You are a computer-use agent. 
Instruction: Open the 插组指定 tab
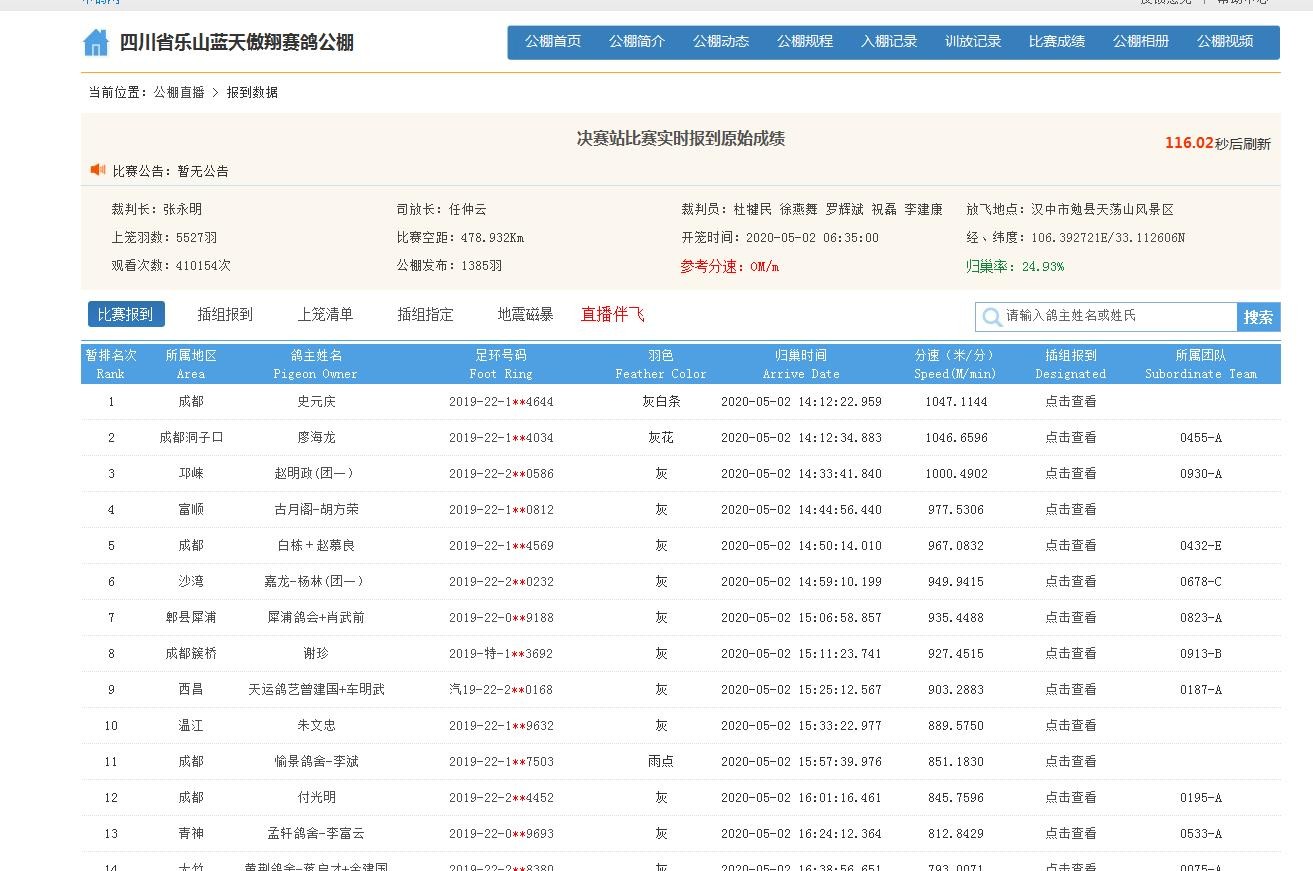pos(425,315)
